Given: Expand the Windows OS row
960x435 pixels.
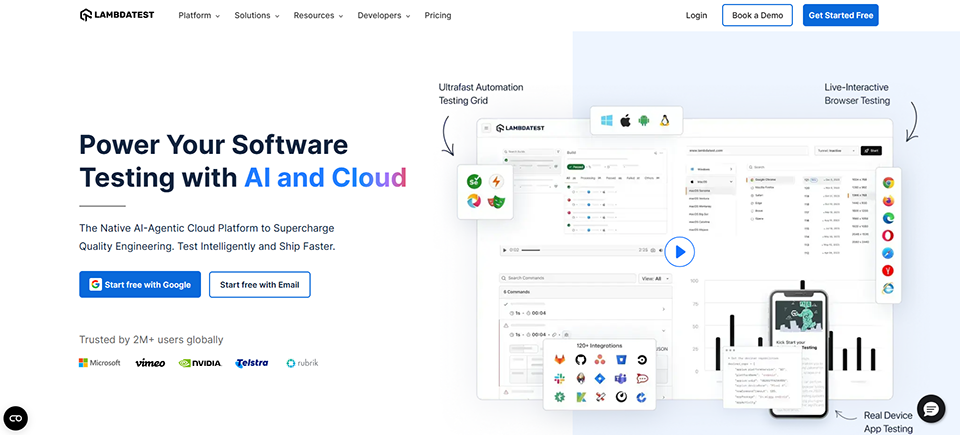Looking at the screenshot, I should 710,168.
